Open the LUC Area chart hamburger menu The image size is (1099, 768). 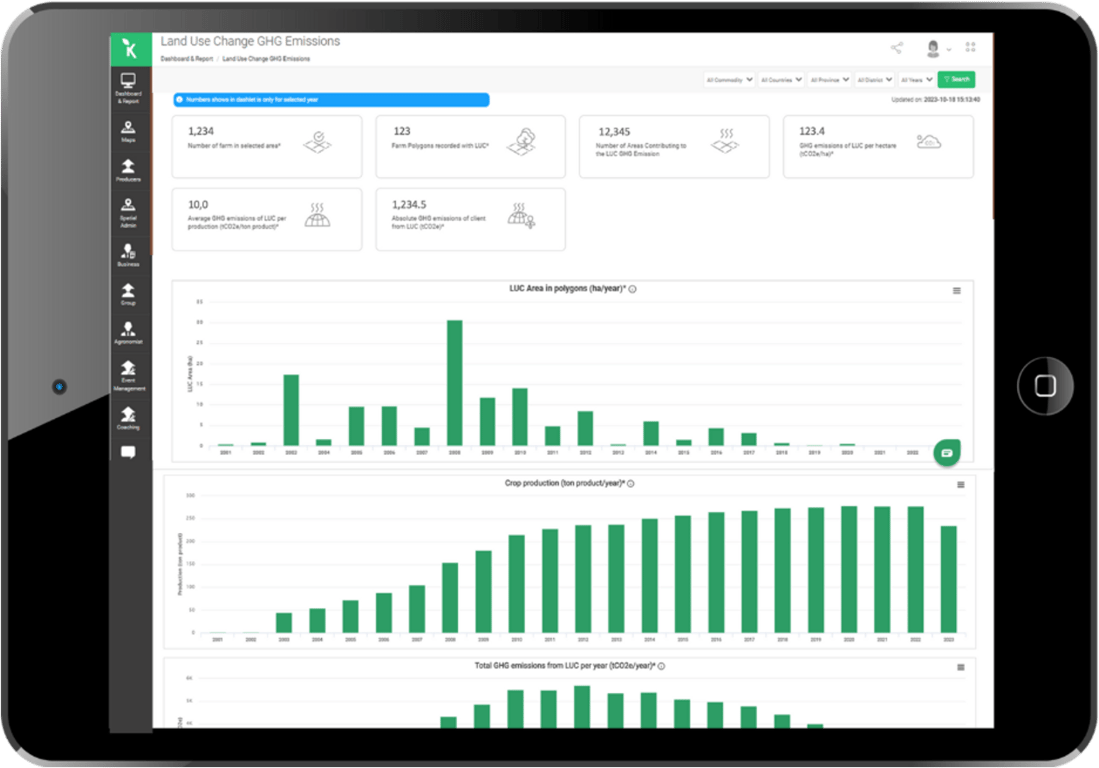click(957, 291)
